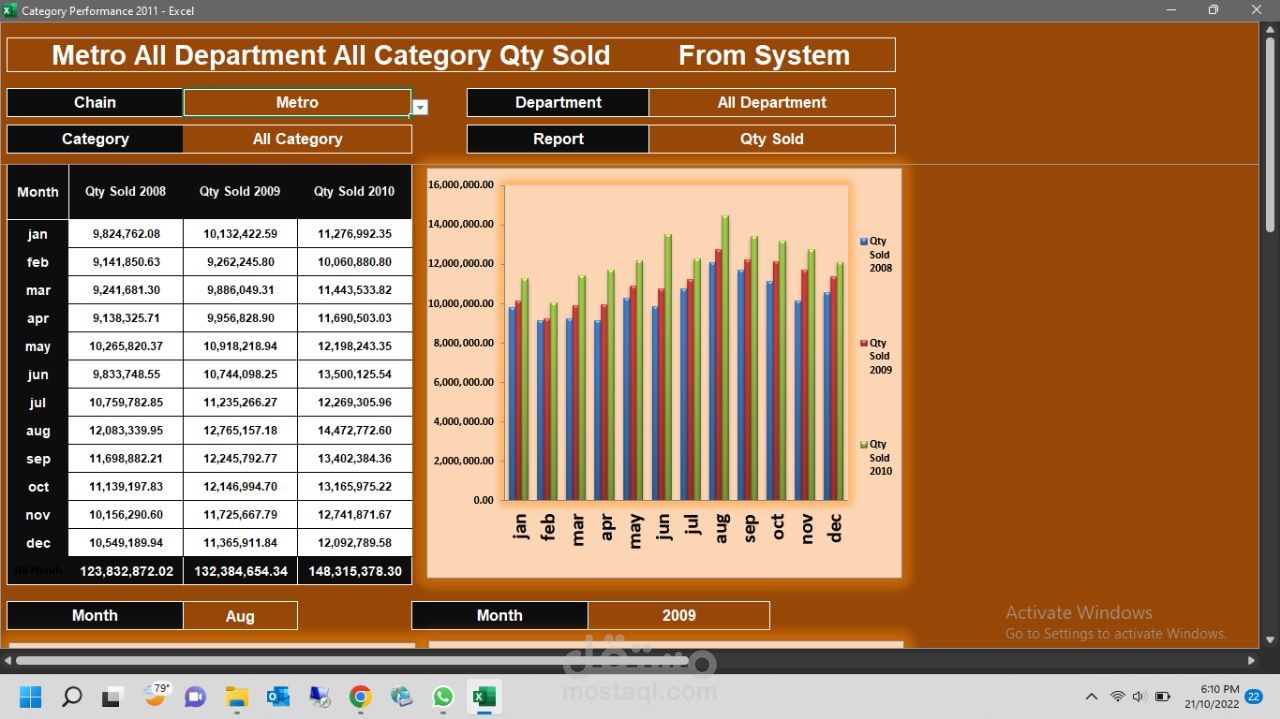Select the All Category value cell
The image size is (1280, 719).
coord(297,139)
